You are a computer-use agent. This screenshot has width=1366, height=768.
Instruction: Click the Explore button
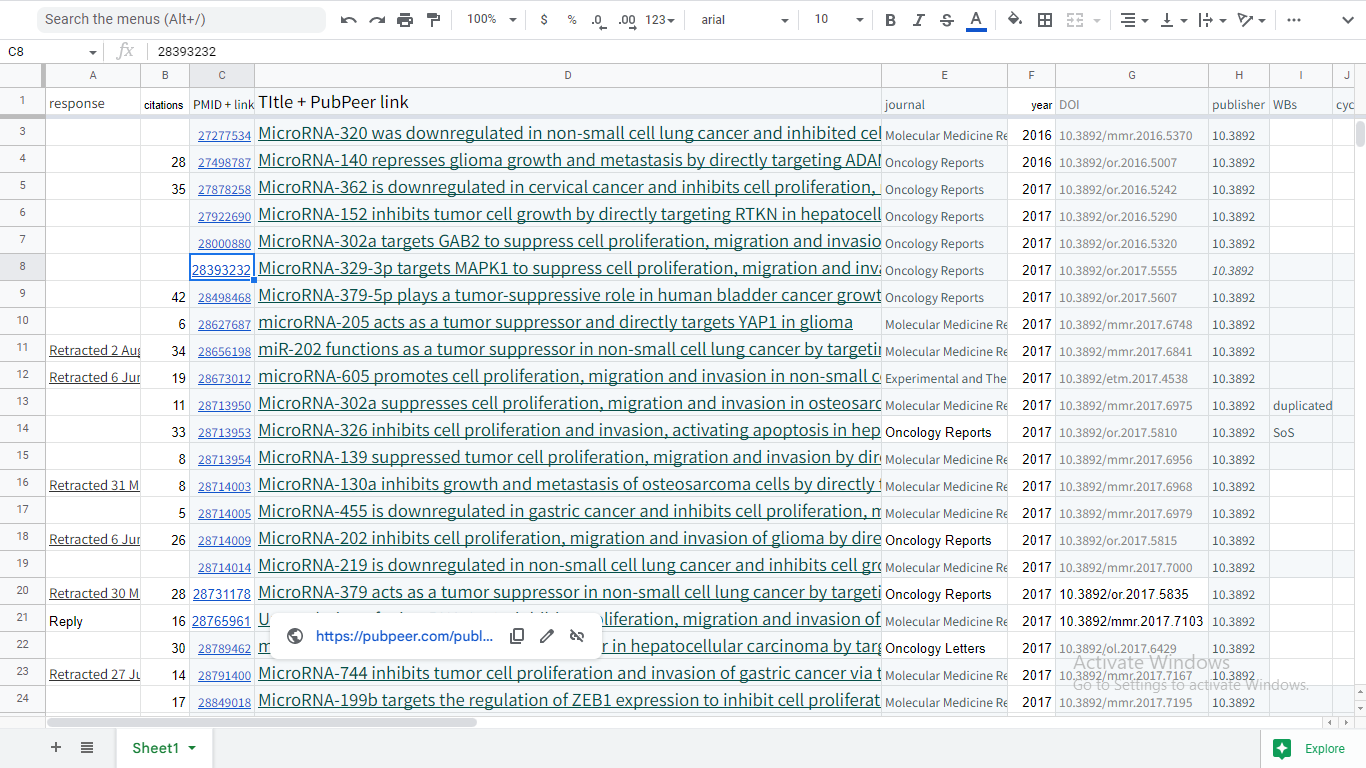click(x=1311, y=748)
